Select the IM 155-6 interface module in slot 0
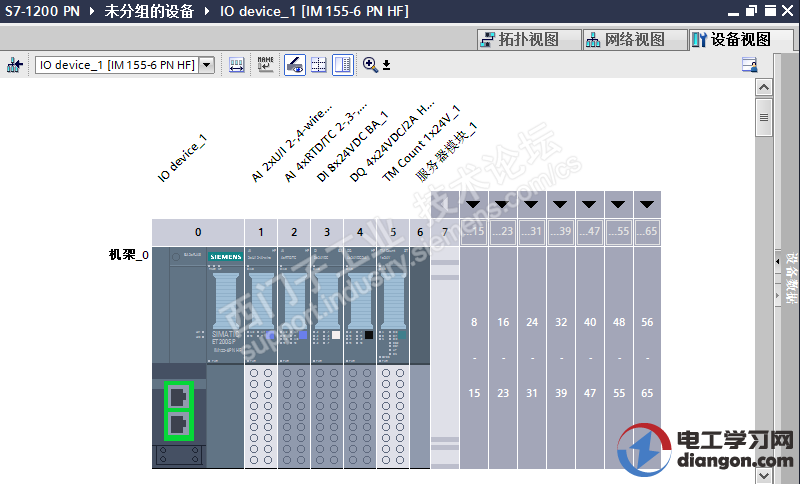The width and height of the screenshot is (800, 484). click(x=198, y=357)
